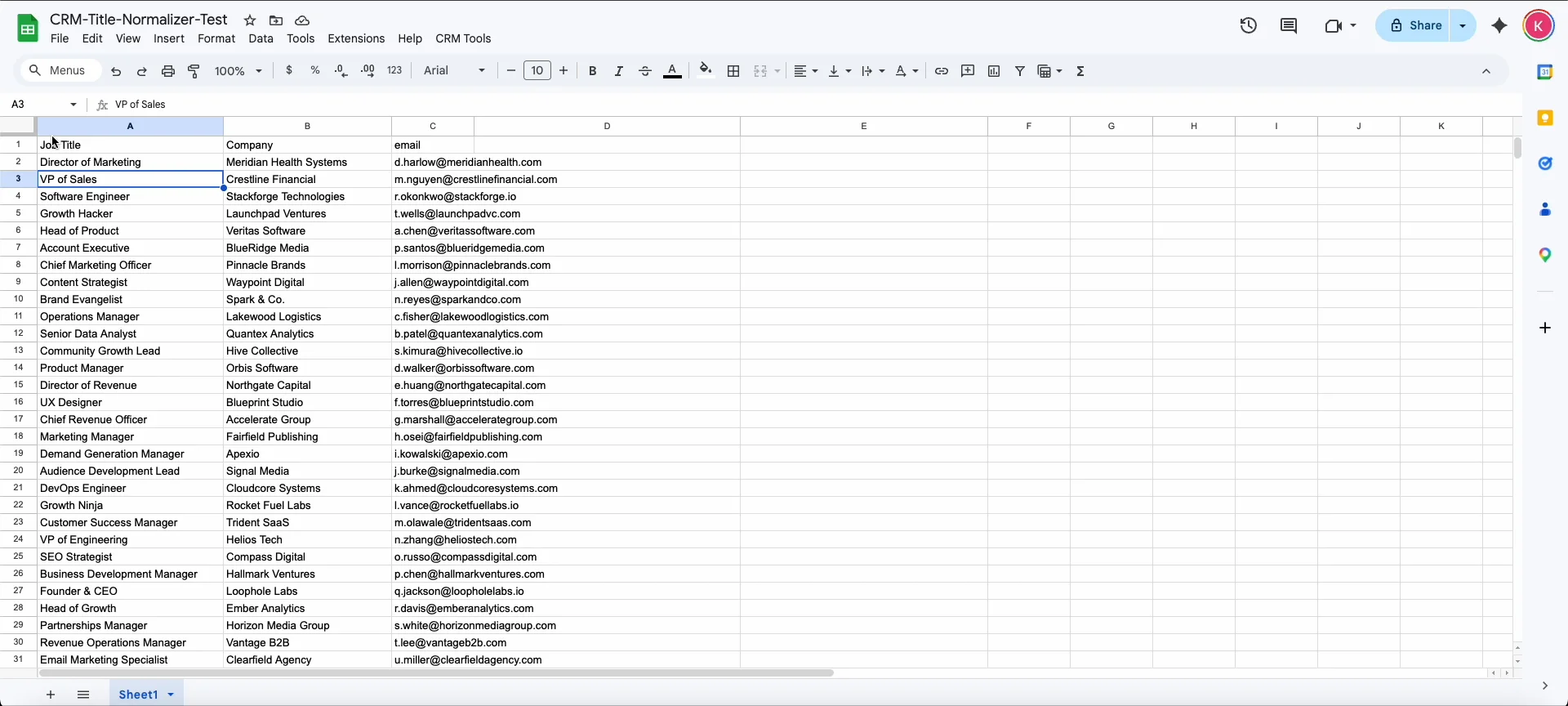Image resolution: width=1568 pixels, height=706 pixels.
Task: Open the Format menu
Action: tap(216, 38)
